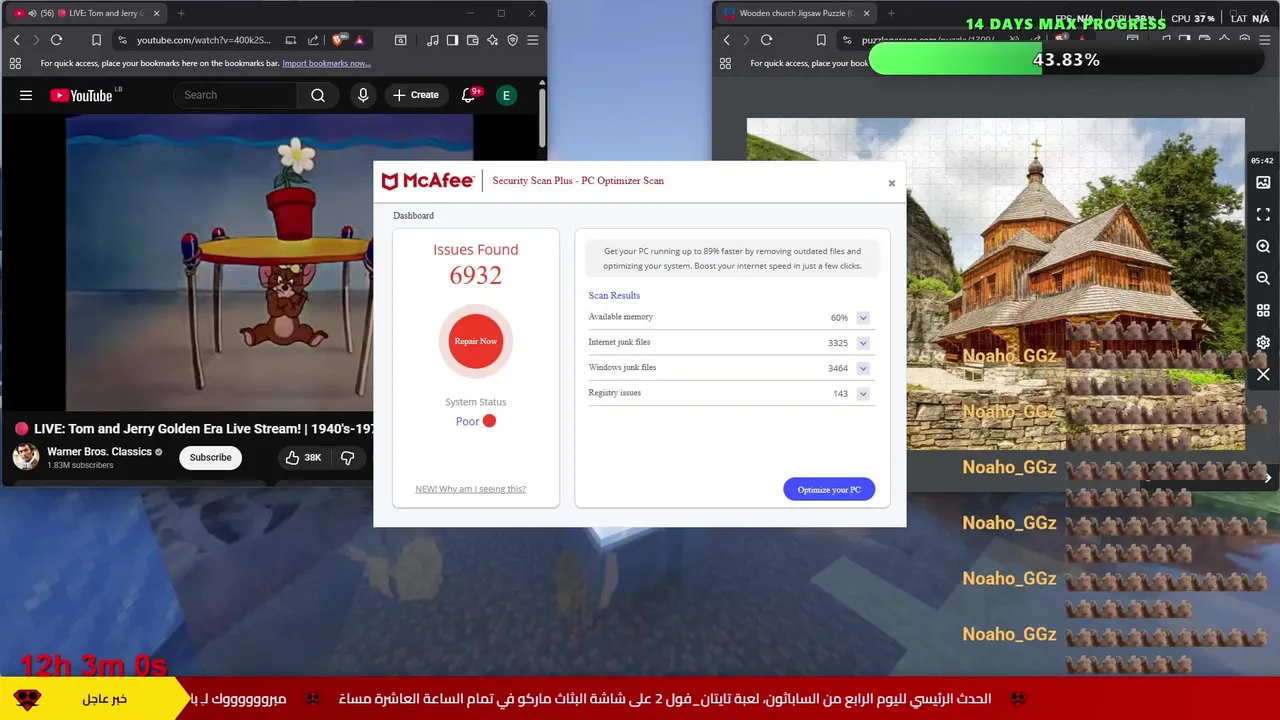Switch to the Wooden church Jigsaw Puzzle tab
Screen dimensions: 1280x720
tap(795, 13)
